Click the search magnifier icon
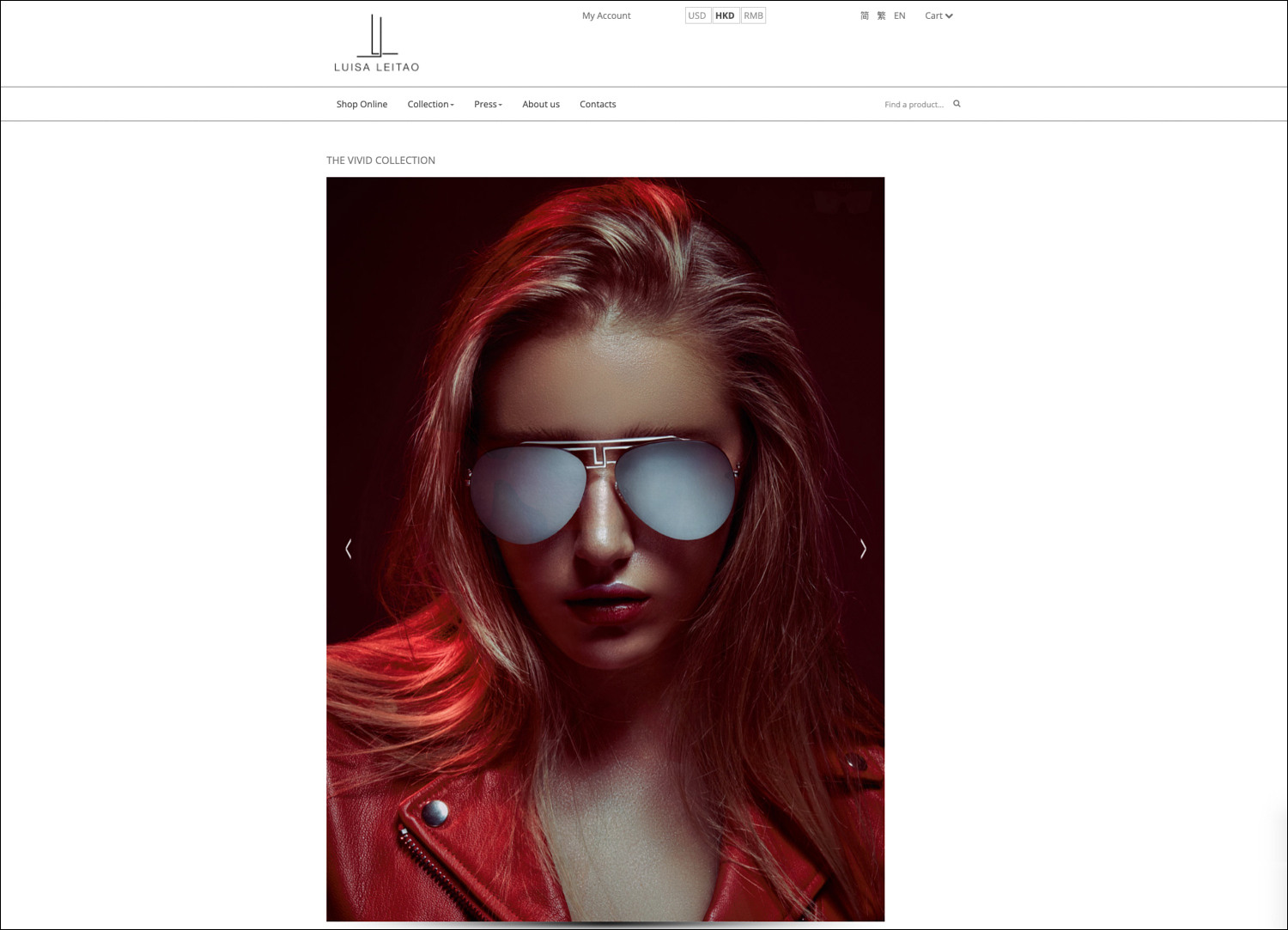 tap(957, 104)
